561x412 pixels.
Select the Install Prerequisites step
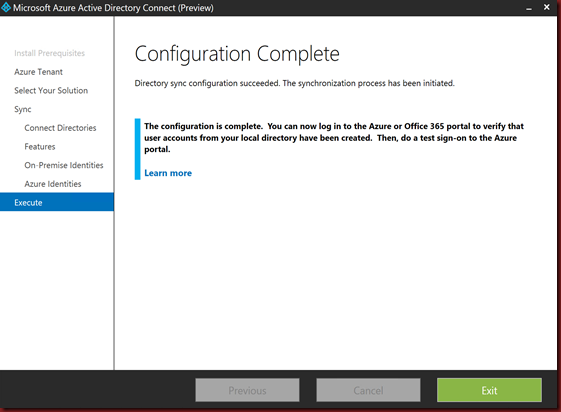pyautogui.click(x=49, y=53)
